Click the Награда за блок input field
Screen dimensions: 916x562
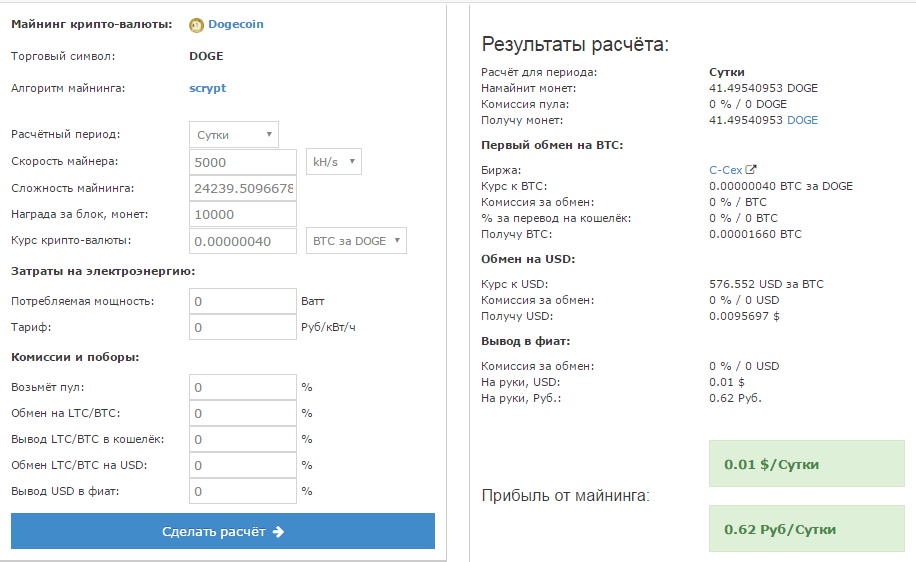(242, 214)
